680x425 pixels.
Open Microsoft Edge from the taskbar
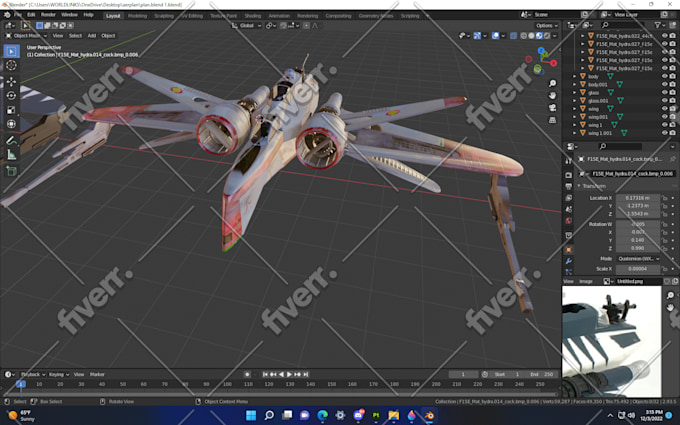tap(322, 415)
